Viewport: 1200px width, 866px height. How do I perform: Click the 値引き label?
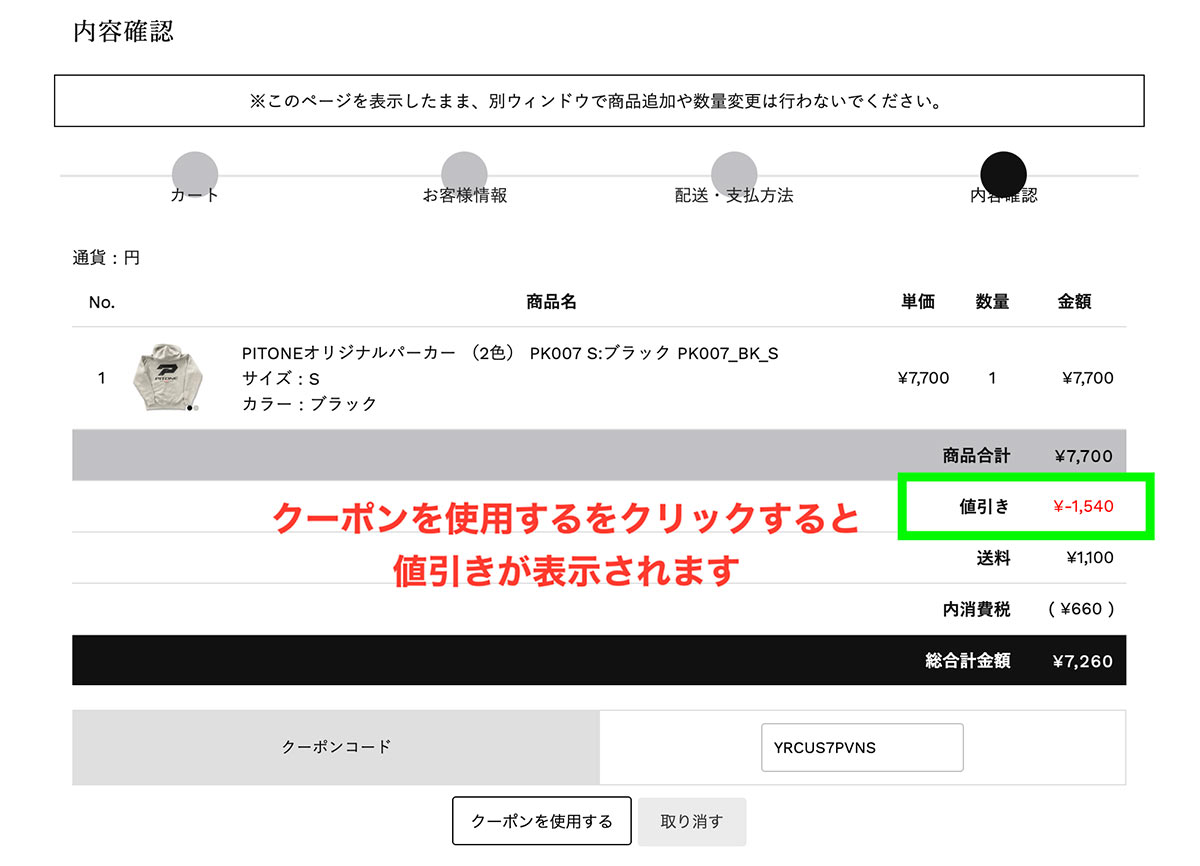pyautogui.click(x=984, y=507)
